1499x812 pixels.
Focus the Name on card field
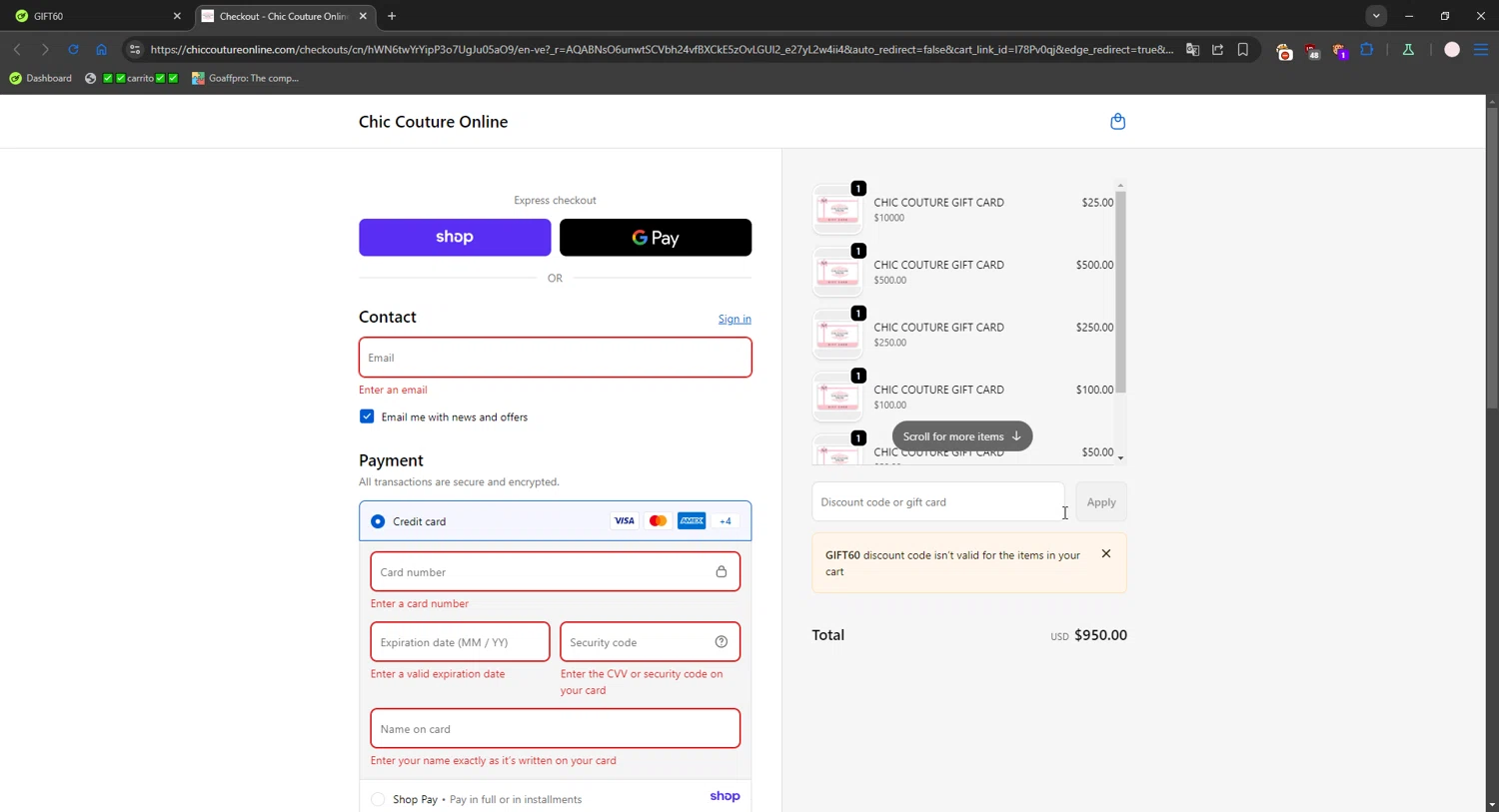pos(556,729)
